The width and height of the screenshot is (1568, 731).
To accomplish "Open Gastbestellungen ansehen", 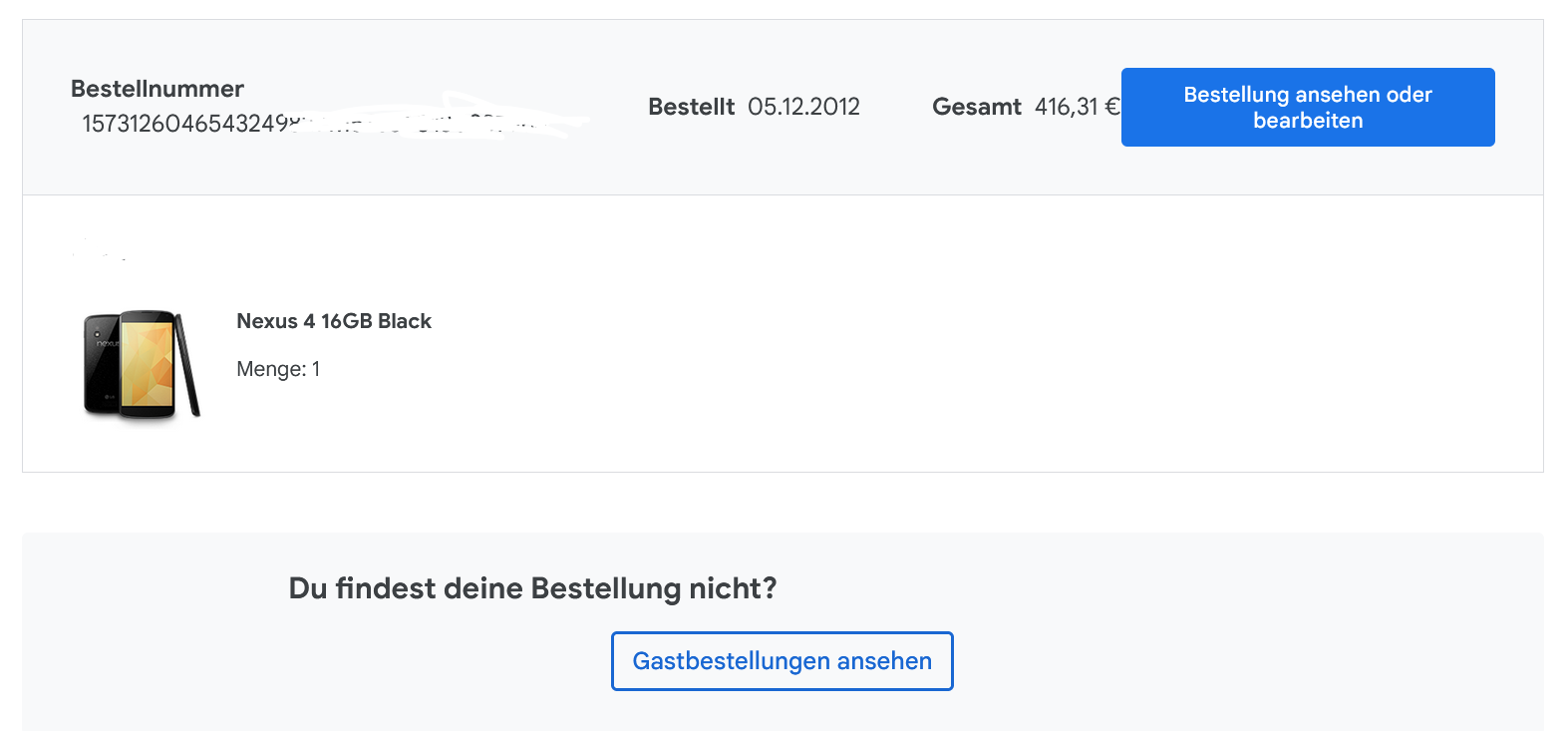I will (782, 661).
